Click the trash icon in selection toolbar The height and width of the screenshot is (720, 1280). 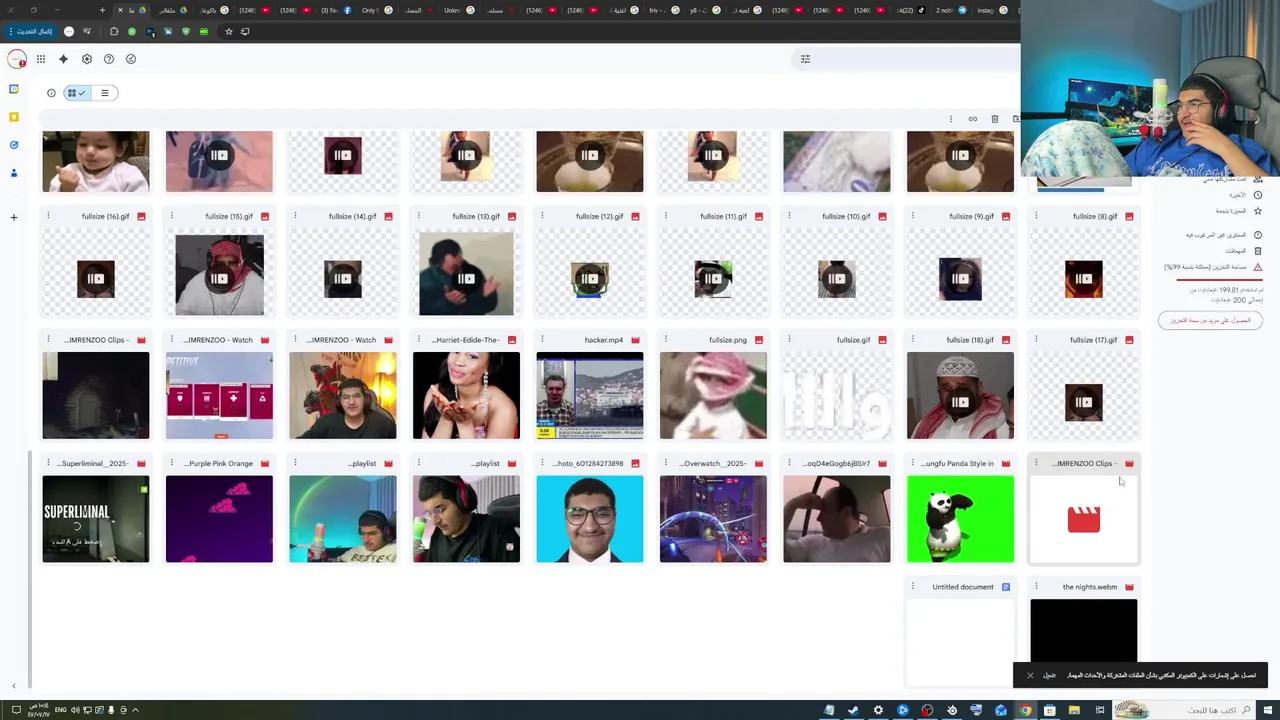click(994, 119)
